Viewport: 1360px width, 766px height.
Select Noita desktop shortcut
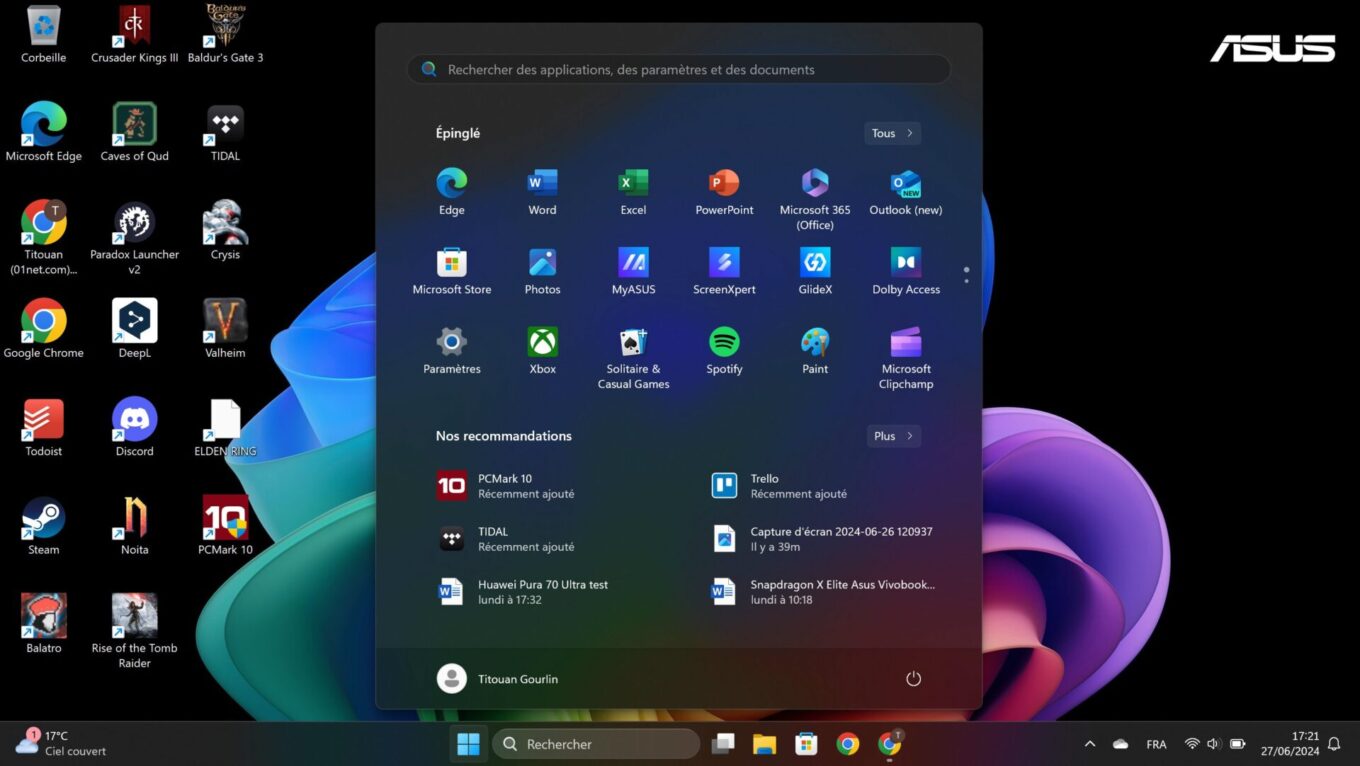click(135, 526)
